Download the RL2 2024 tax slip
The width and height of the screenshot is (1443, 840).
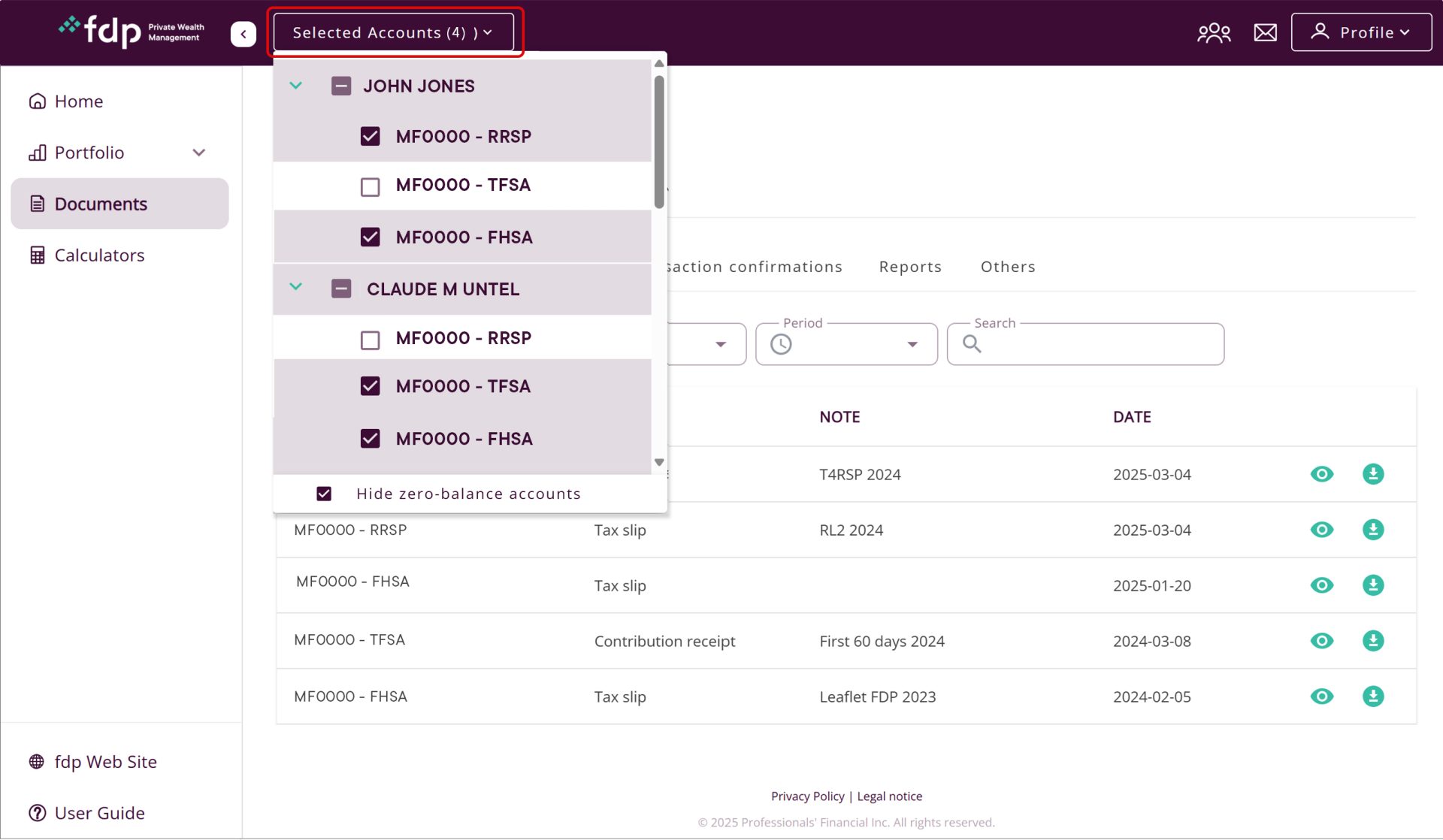(x=1373, y=530)
